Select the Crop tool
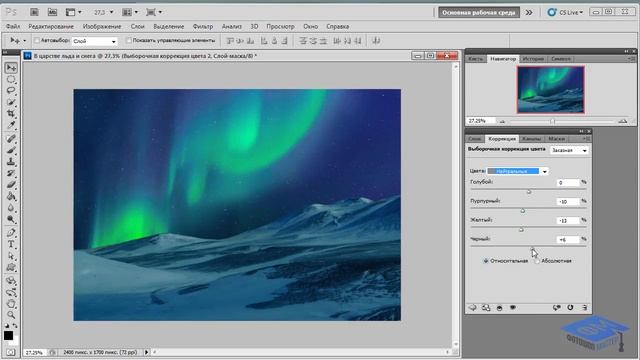640x360 pixels. pyautogui.click(x=11, y=113)
